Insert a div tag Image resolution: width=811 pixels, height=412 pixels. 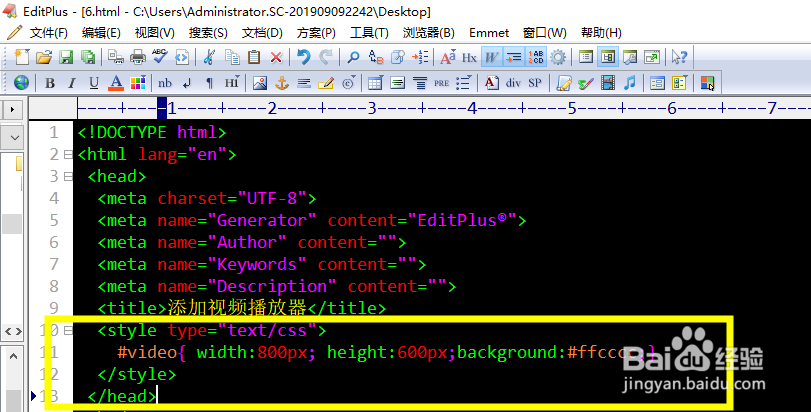tap(513, 82)
